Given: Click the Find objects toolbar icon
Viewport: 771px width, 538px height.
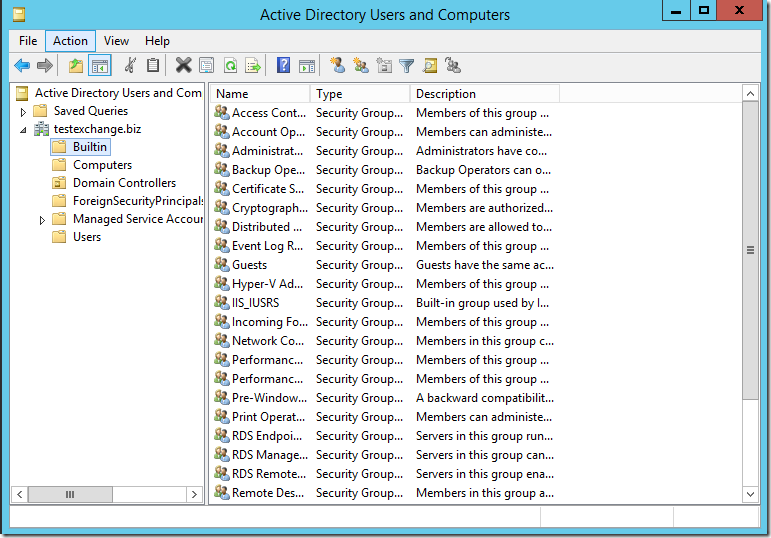Looking at the screenshot, I should coord(430,65).
